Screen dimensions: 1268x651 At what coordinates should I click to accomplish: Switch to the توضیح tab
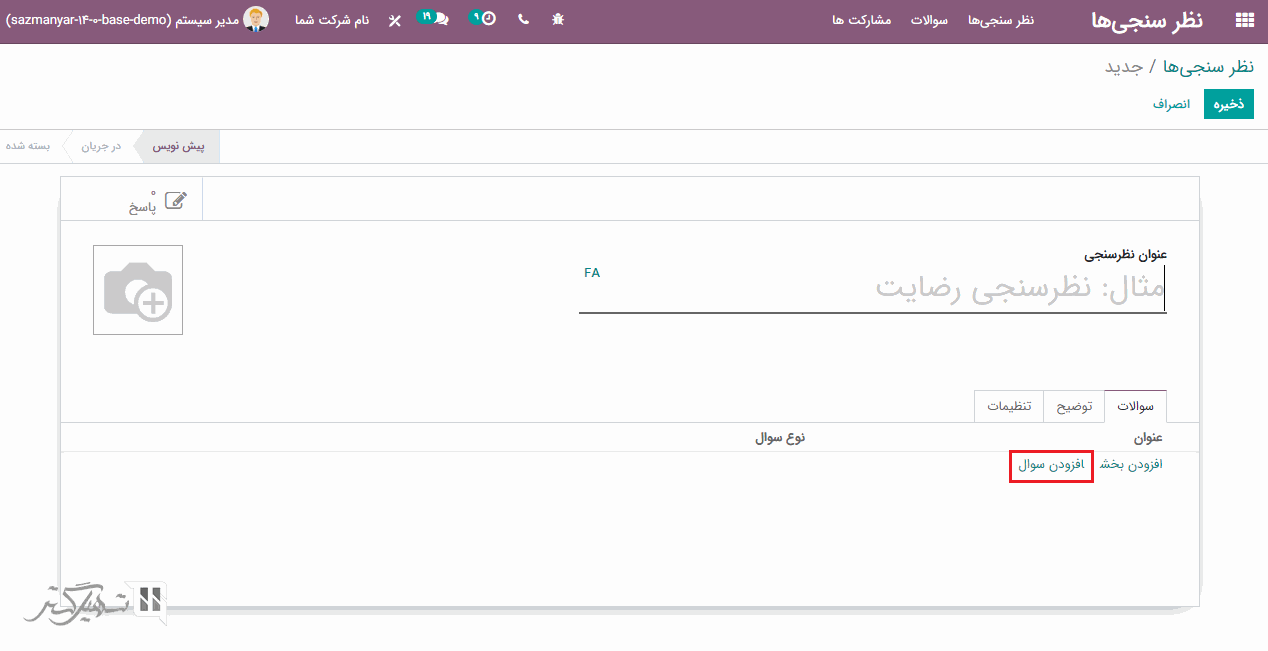[1074, 406]
